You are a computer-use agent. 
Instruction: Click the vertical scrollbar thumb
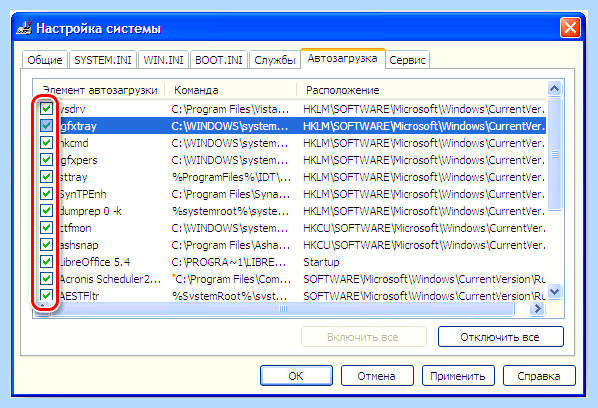click(555, 154)
